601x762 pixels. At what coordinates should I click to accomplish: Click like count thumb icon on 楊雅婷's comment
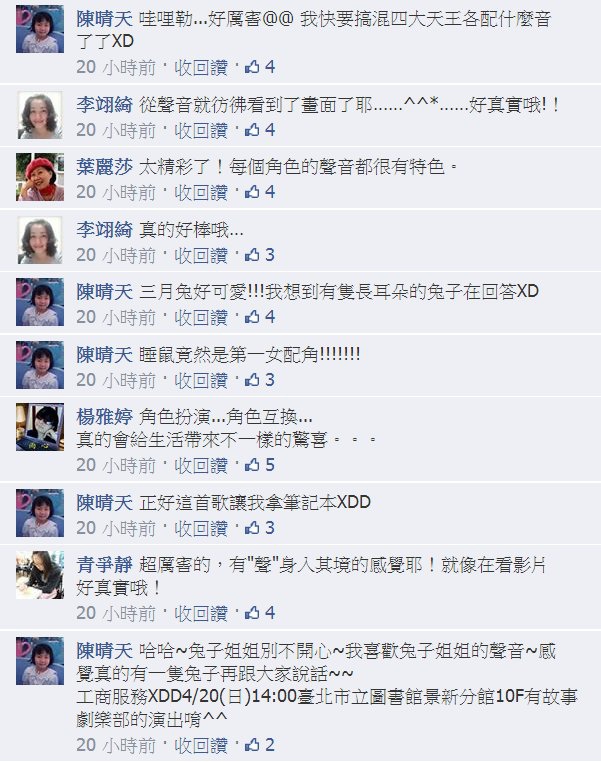click(x=252, y=465)
